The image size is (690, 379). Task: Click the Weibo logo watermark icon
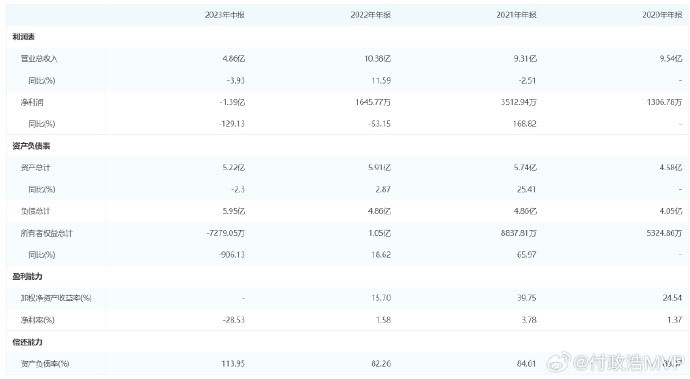coord(559,362)
